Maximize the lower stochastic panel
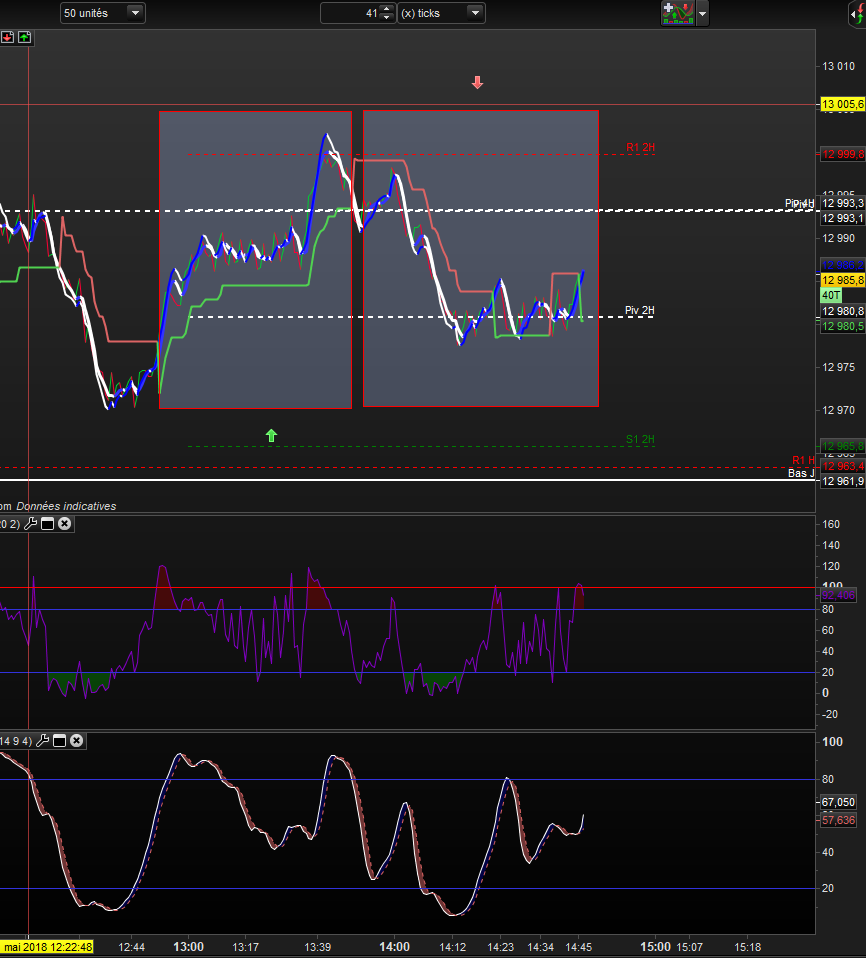This screenshot has width=866, height=958. 59,741
